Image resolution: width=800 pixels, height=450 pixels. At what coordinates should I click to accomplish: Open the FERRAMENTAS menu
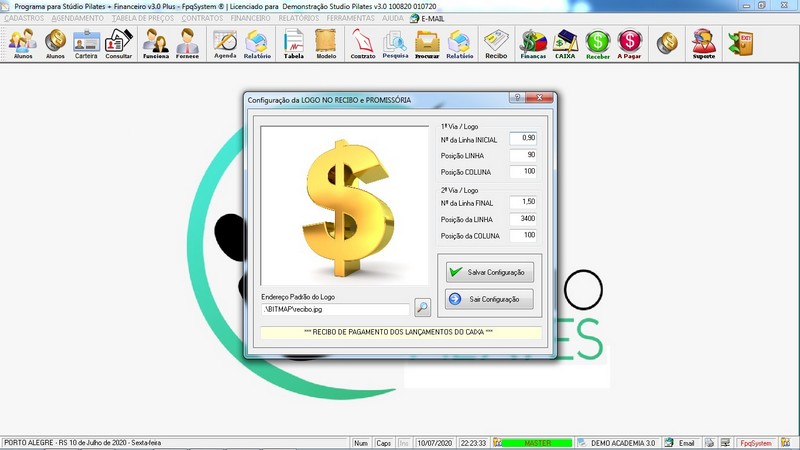351,18
